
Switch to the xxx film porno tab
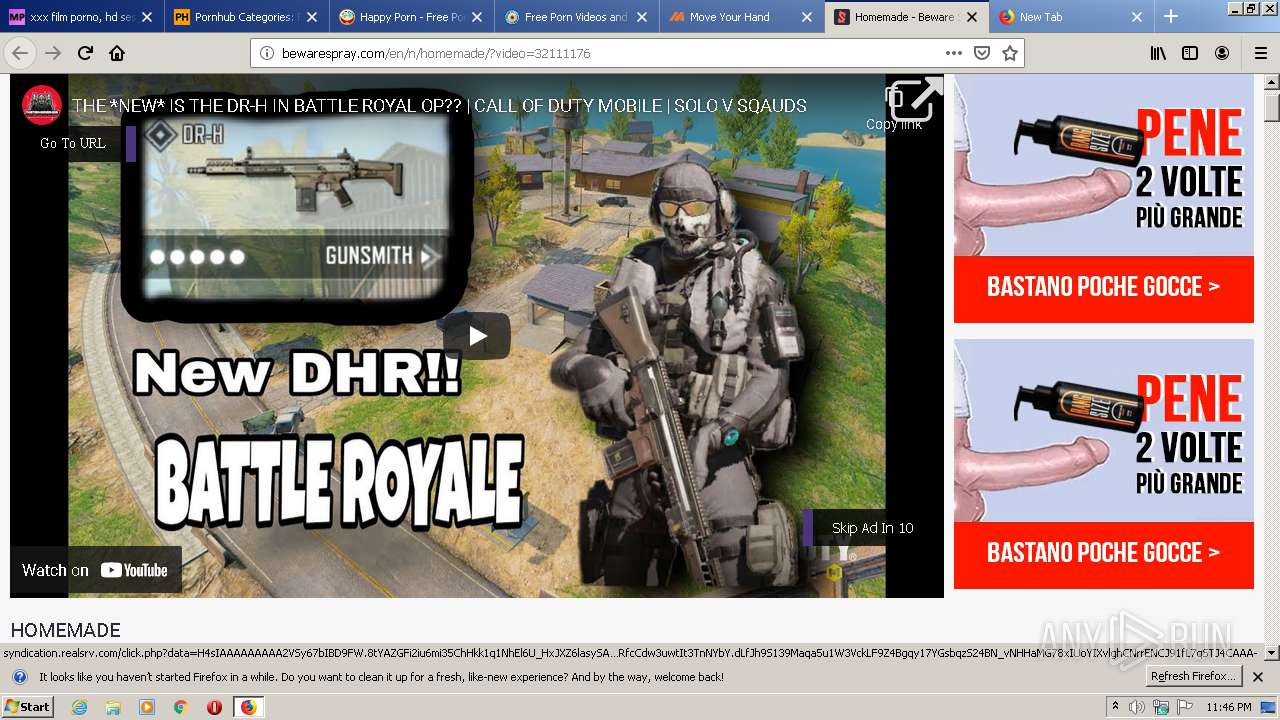[82, 17]
